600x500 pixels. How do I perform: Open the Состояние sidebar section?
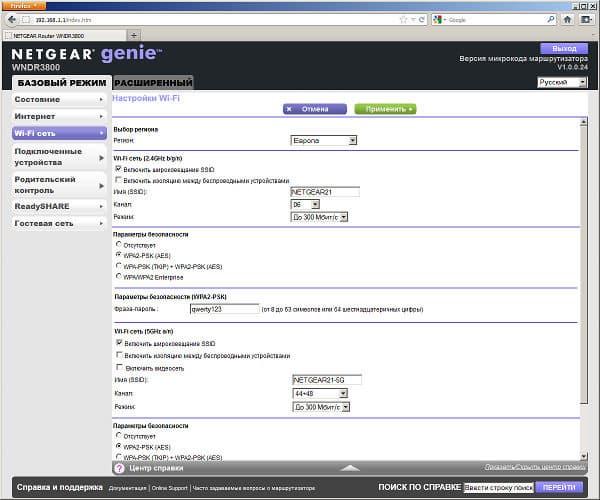(59, 99)
